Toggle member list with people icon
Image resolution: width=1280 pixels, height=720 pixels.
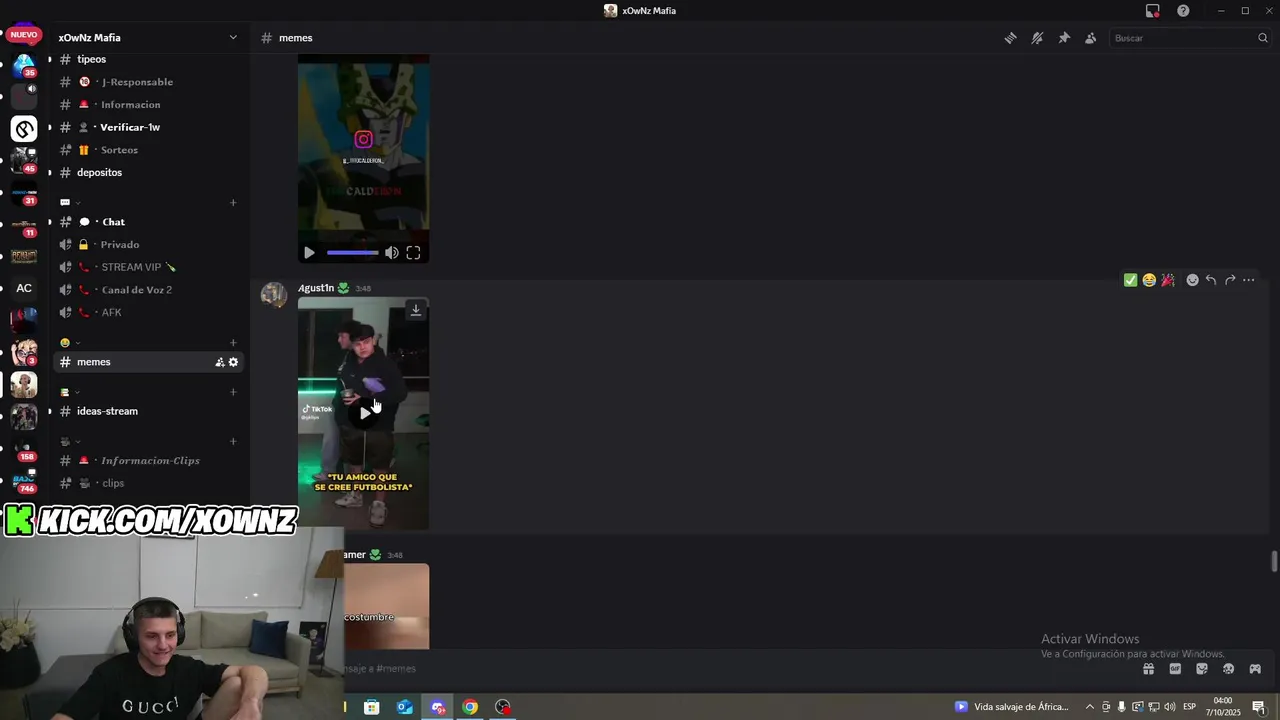pos(1091,38)
